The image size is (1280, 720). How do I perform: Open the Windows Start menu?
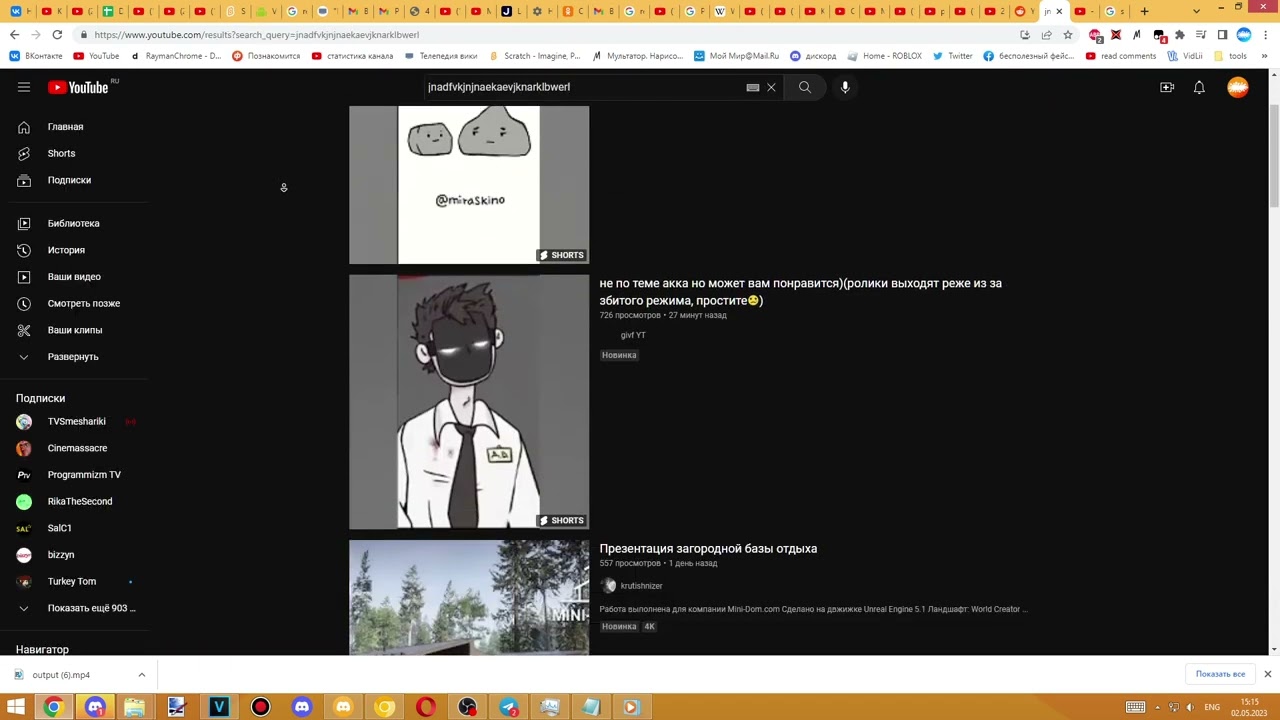15,708
